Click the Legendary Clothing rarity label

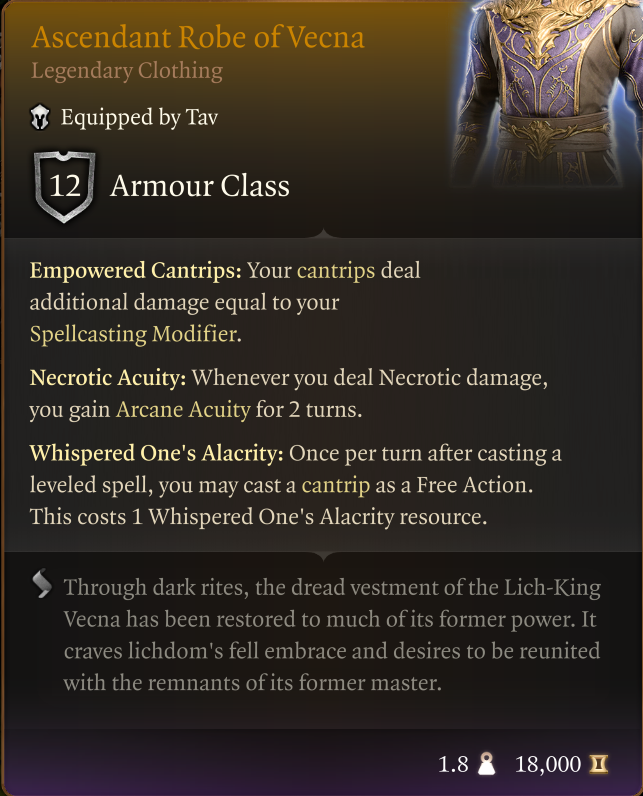tap(127, 71)
